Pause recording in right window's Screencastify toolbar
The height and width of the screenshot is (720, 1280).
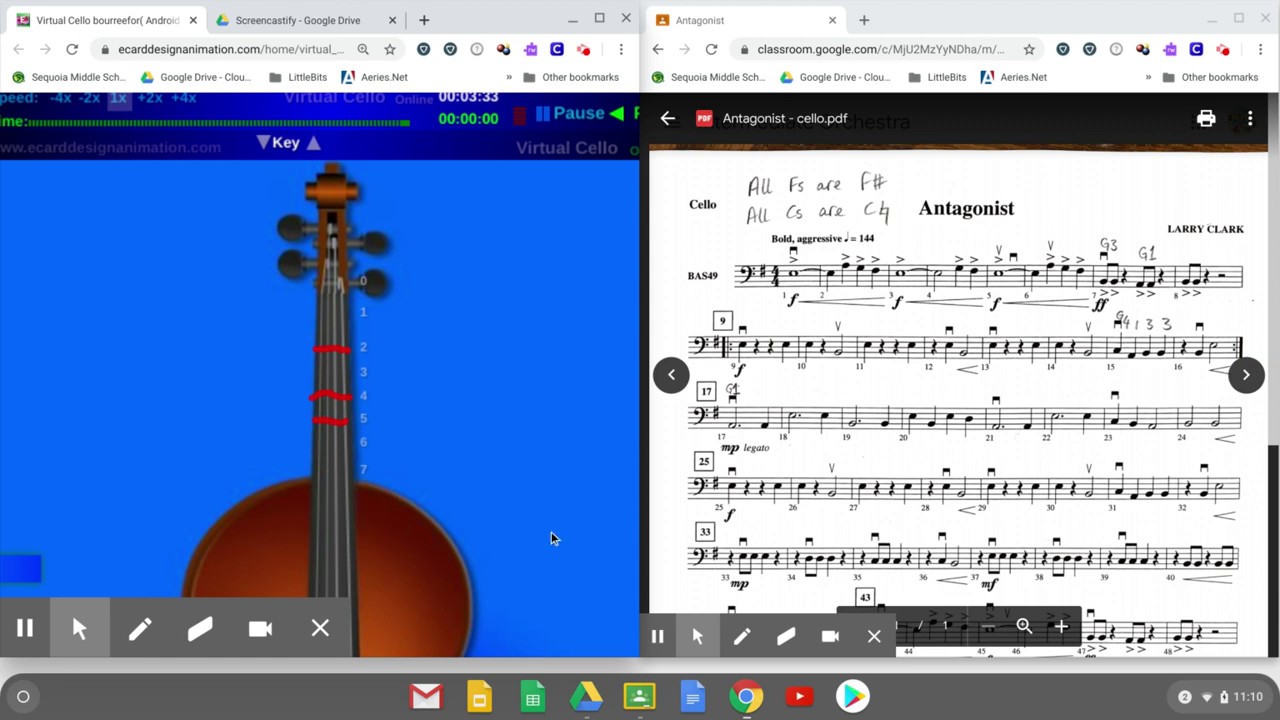[657, 636]
